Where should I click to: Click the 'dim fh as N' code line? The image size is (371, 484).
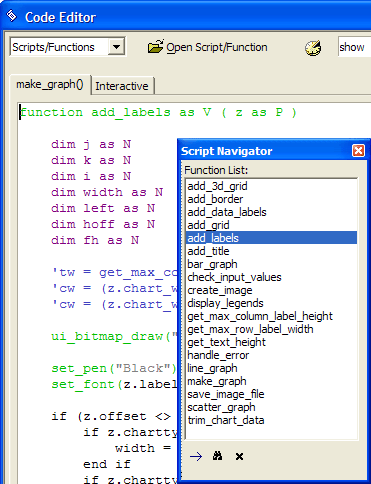click(95, 240)
